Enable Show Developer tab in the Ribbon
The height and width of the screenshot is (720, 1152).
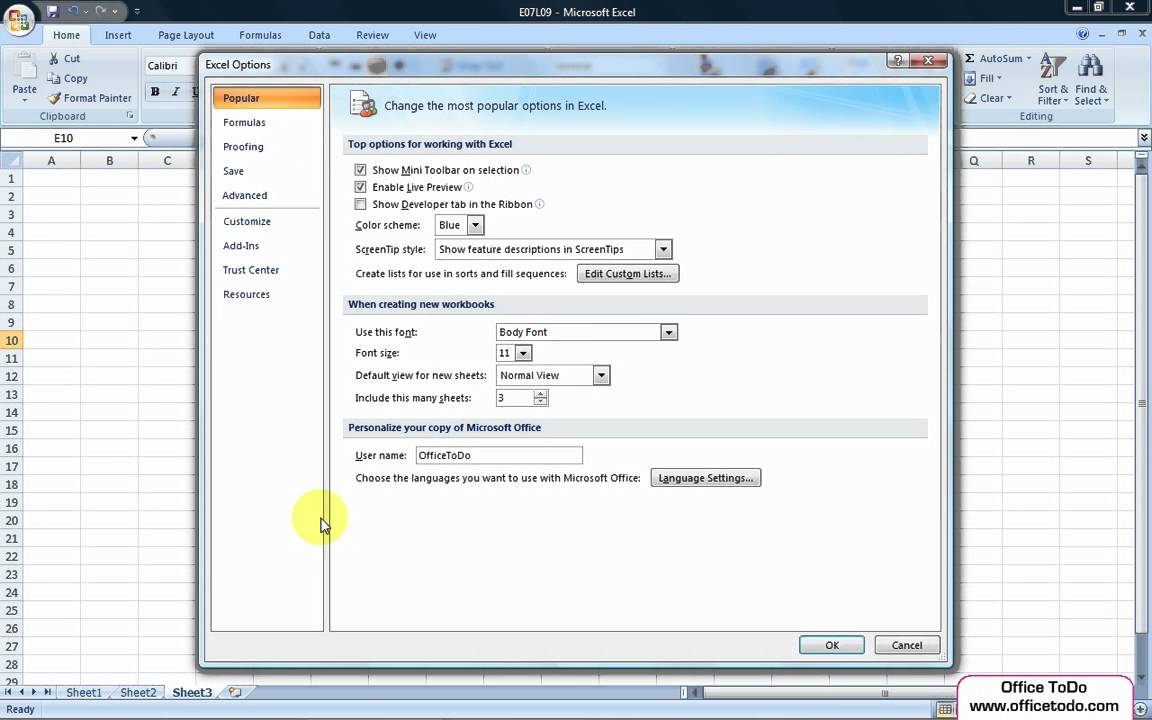pos(360,204)
